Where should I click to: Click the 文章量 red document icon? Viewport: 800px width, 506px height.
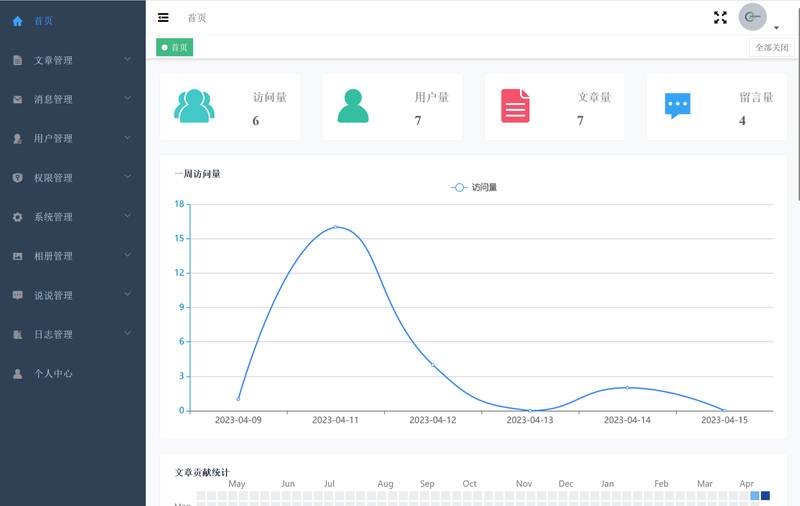pos(515,106)
